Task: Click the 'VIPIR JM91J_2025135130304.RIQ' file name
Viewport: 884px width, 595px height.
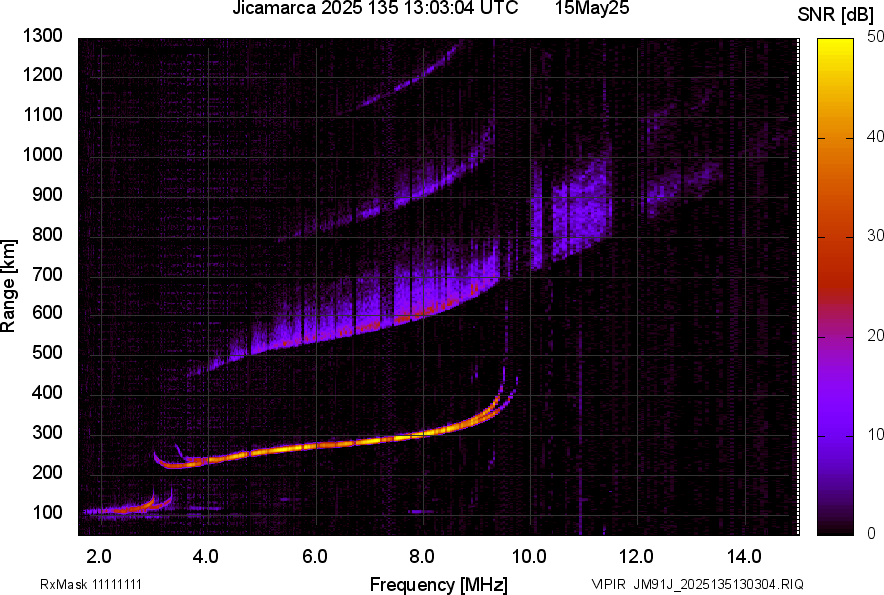Action: [697, 584]
